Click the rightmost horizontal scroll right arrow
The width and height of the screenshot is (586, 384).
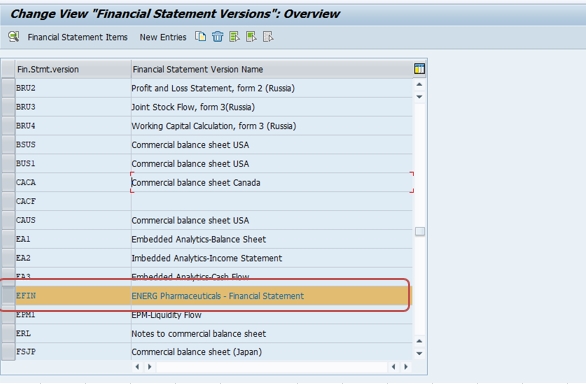tap(406, 367)
